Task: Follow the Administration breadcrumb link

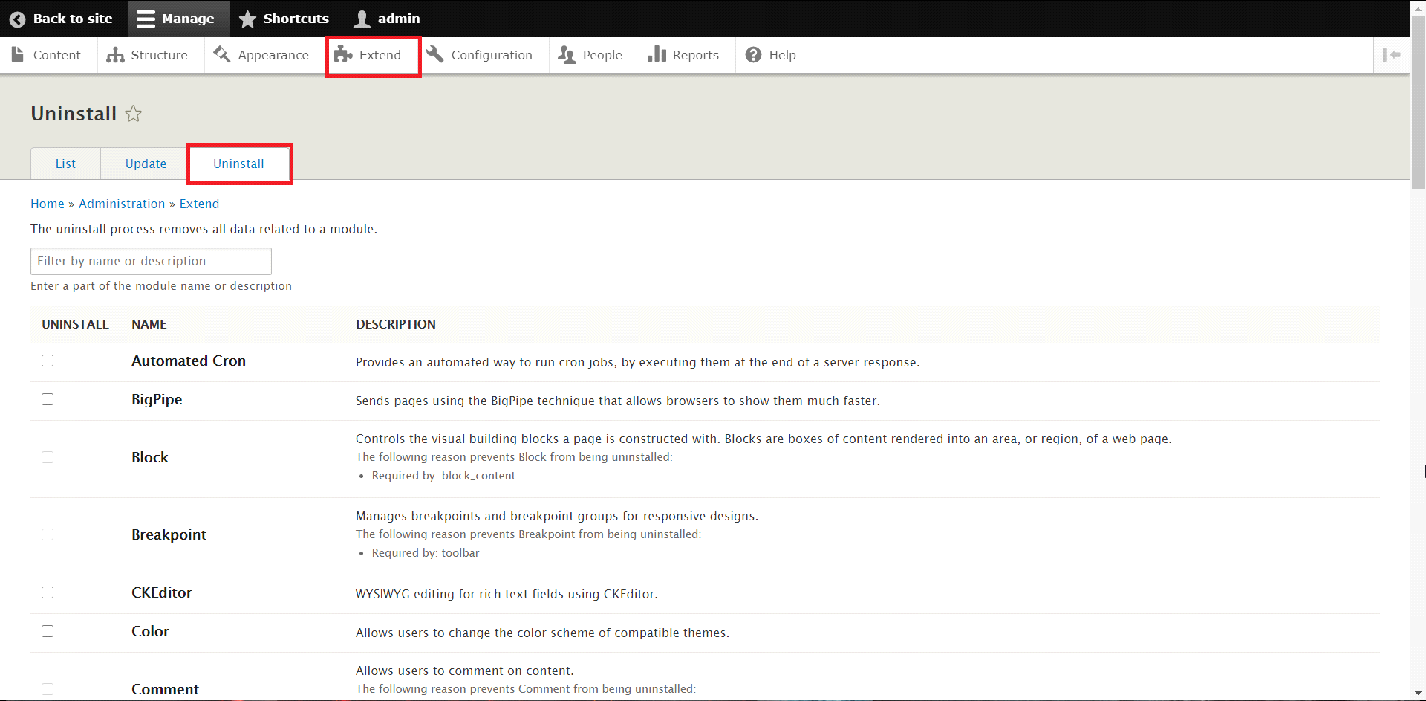Action: tap(122, 204)
